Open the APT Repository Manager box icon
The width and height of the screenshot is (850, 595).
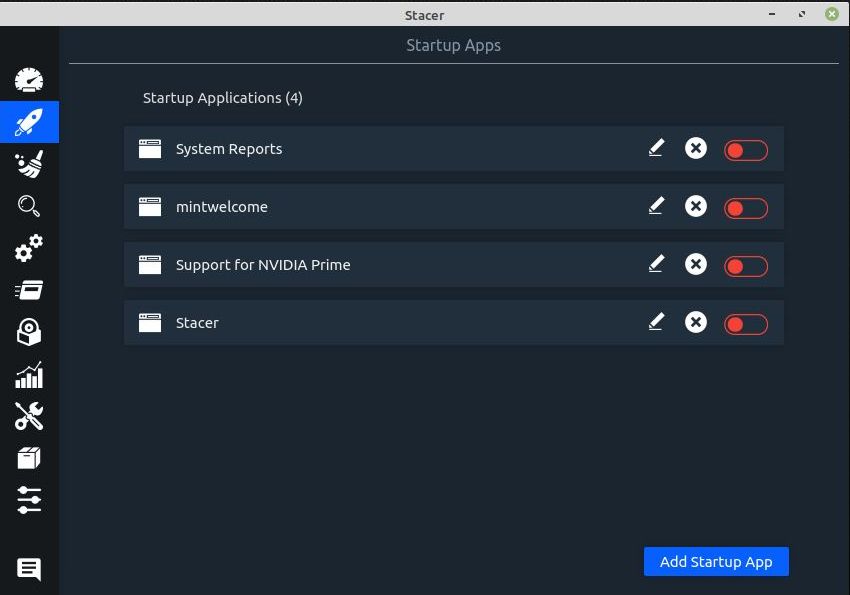tap(29, 458)
